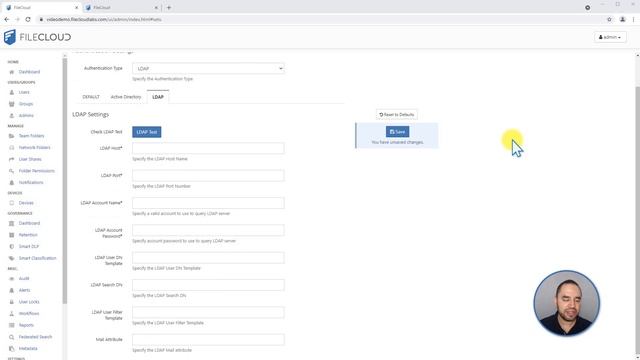
Task: Open Groups using its group icon
Action: pos(11,104)
